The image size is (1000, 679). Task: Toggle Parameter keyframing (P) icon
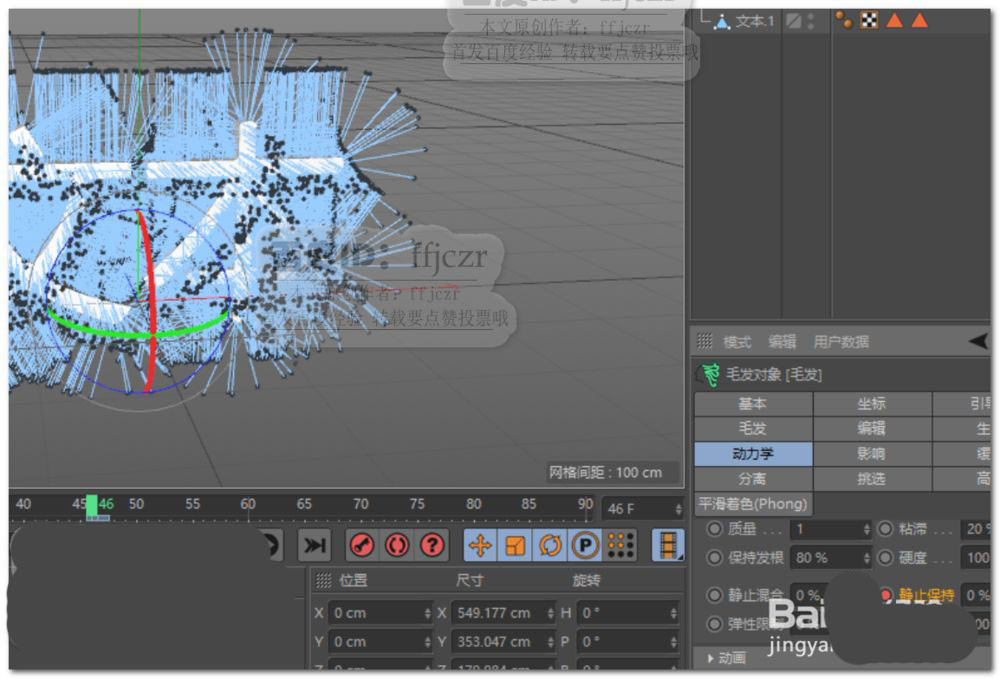tap(585, 546)
